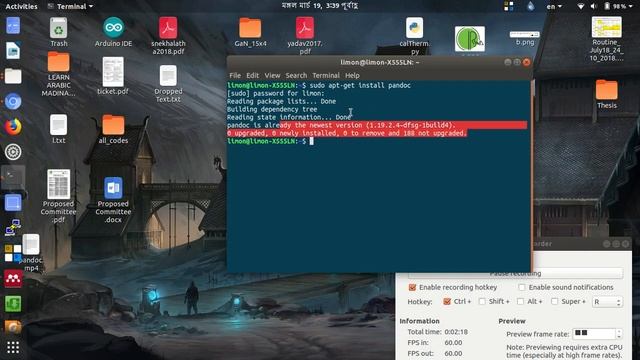Open the File menu in Terminal
This screenshot has height=360, width=640.
[x=235, y=76]
